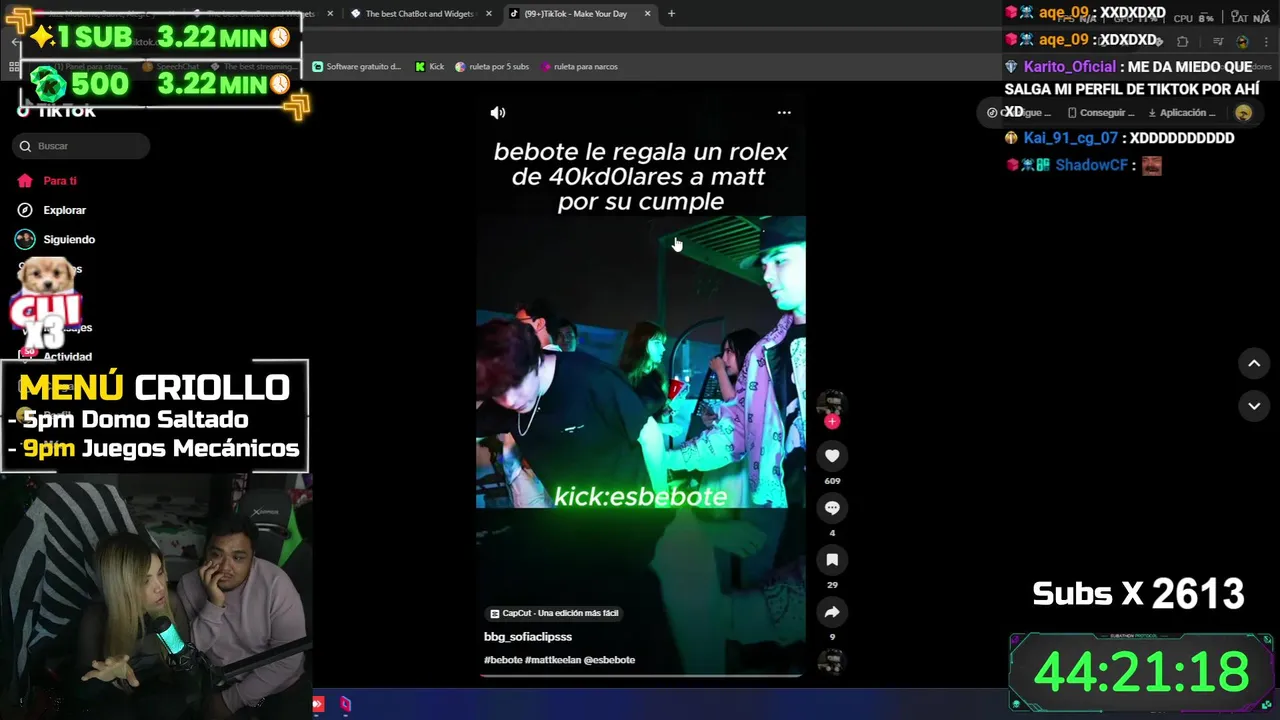Viewport: 1280px width, 720px height.
Task: Click the pink taskbar app icon
Action: (345, 704)
